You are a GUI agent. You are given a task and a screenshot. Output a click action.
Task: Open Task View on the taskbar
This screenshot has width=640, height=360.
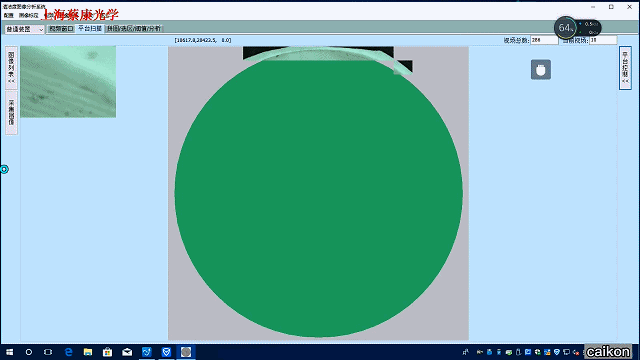pyautogui.click(x=48, y=352)
